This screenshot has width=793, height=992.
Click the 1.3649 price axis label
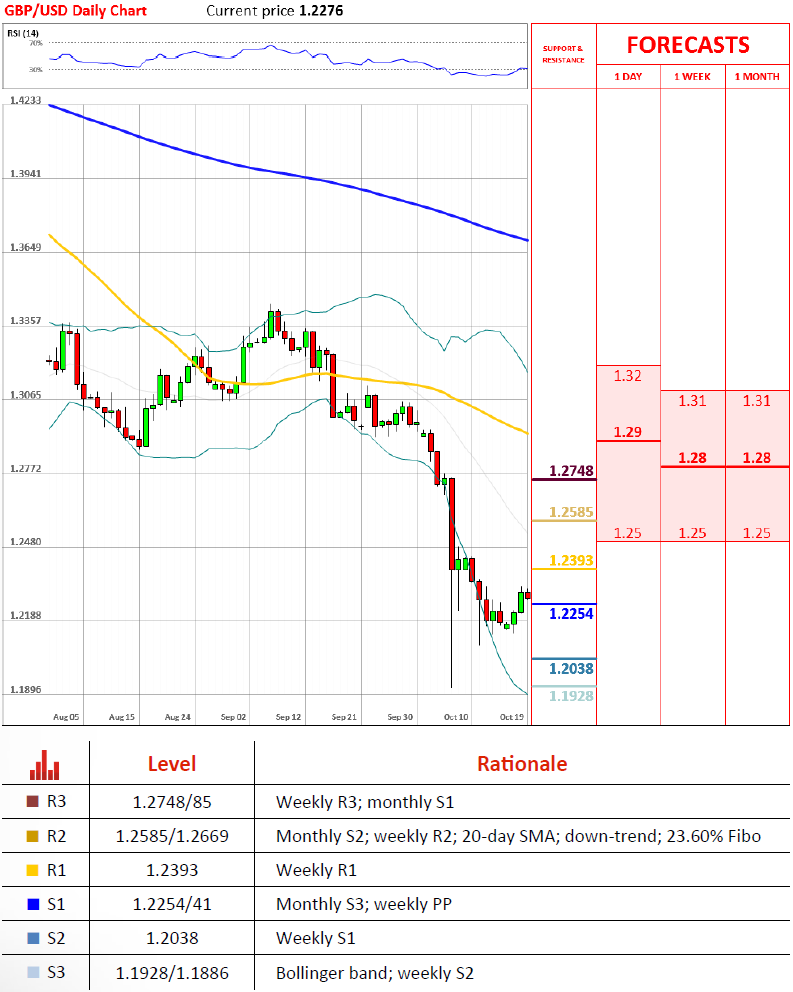tap(25, 247)
